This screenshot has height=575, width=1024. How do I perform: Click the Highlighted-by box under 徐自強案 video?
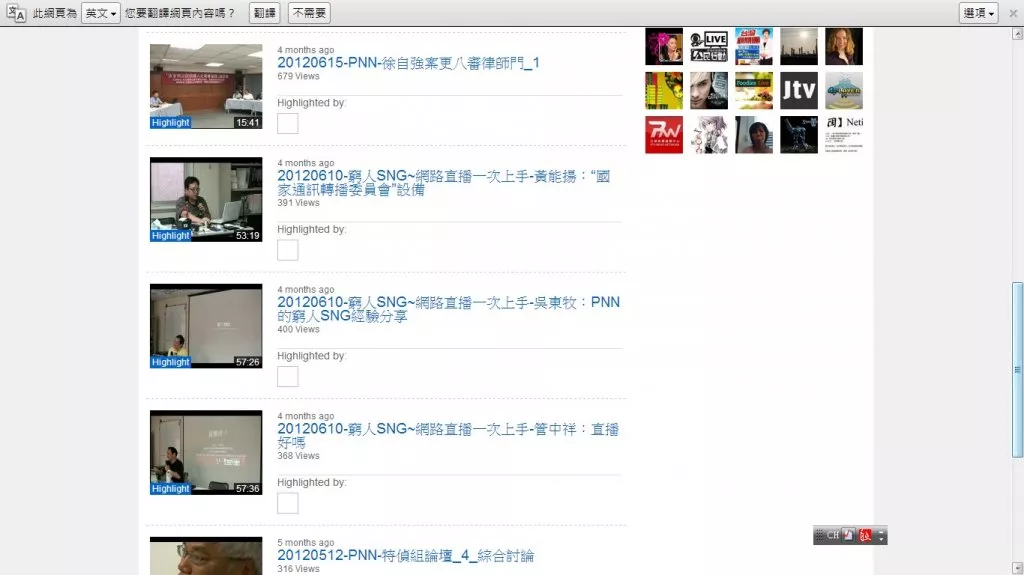tap(287, 123)
